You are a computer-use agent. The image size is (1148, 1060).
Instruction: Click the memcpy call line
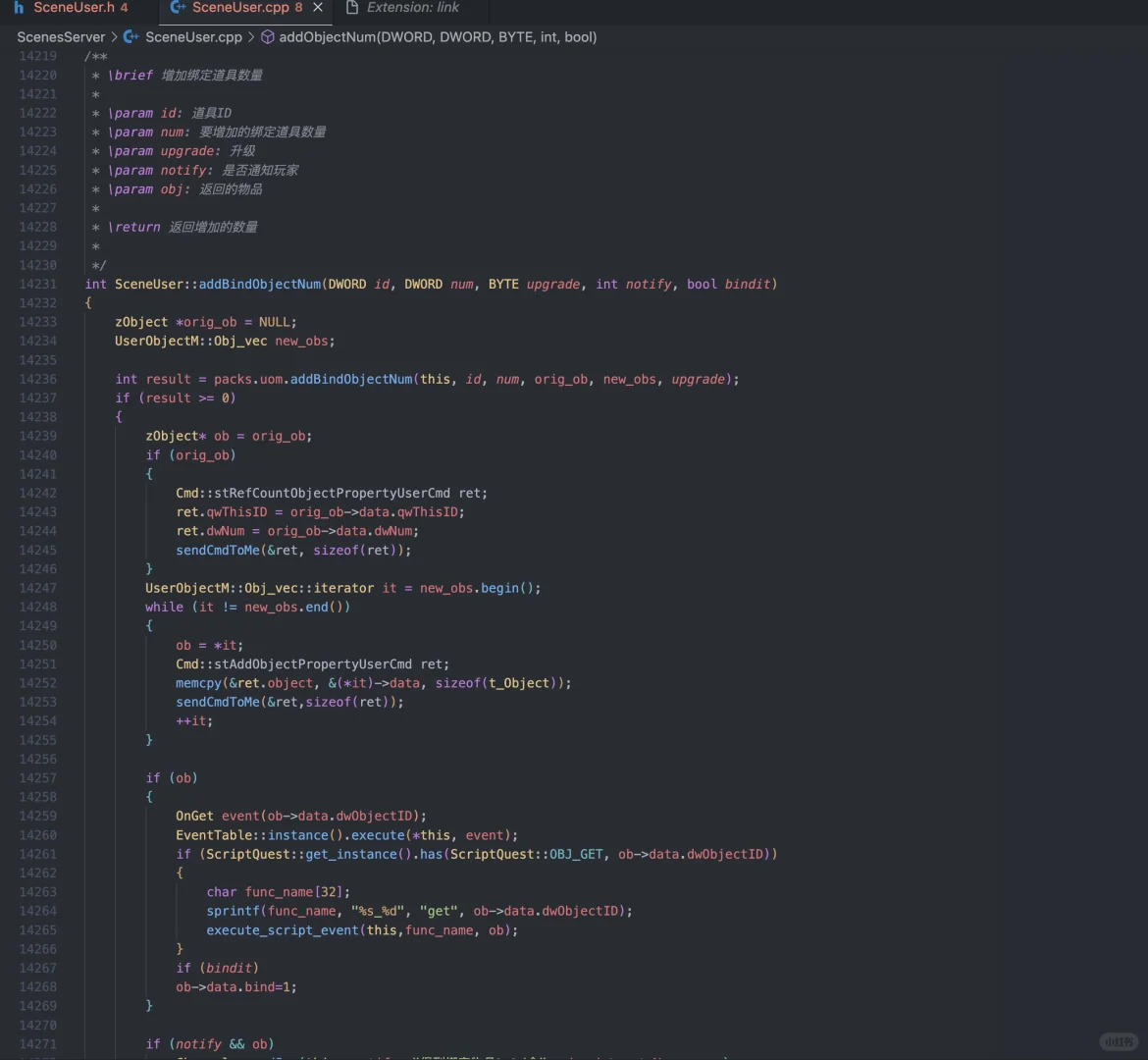click(374, 683)
